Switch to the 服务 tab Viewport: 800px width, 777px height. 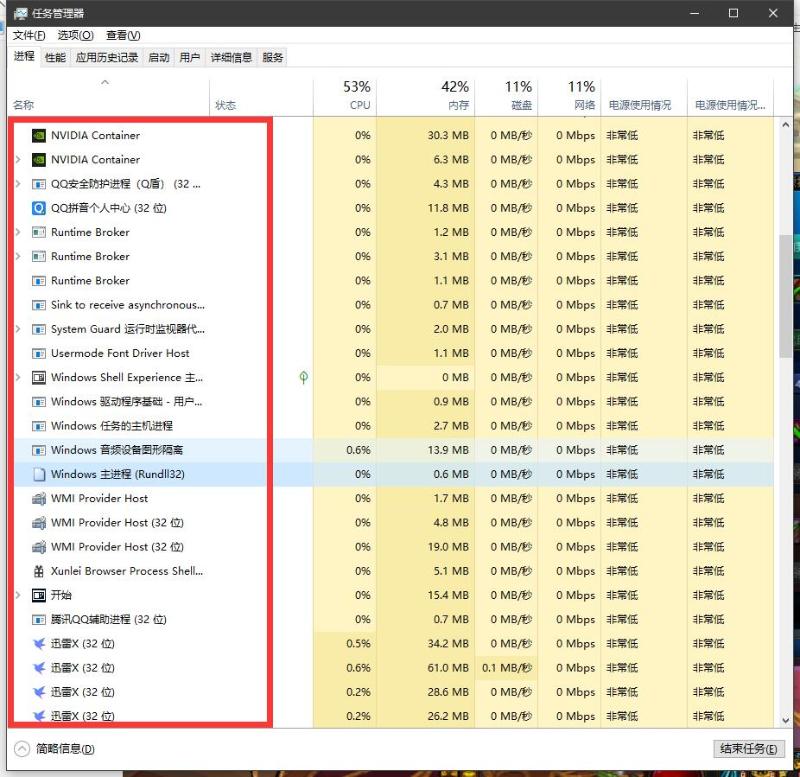[x=272, y=58]
